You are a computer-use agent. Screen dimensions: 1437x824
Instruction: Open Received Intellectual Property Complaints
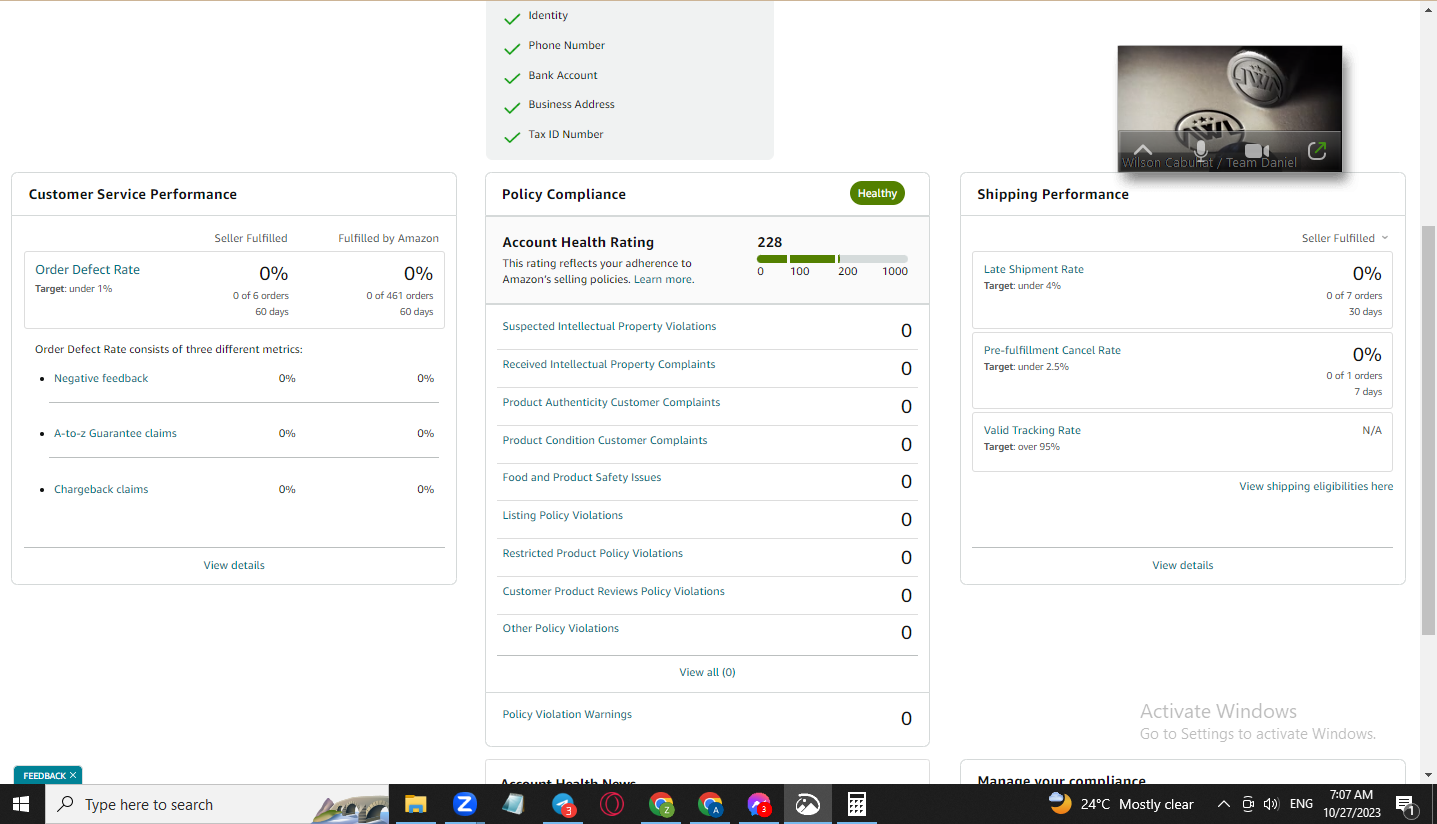(x=608, y=364)
